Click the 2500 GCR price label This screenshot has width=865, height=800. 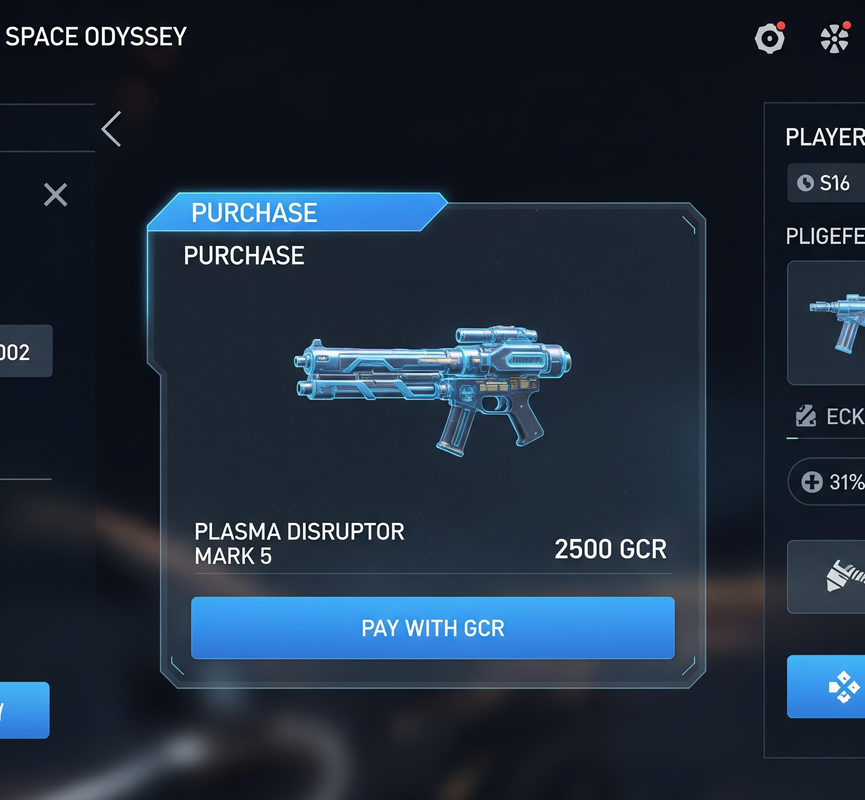(x=610, y=549)
